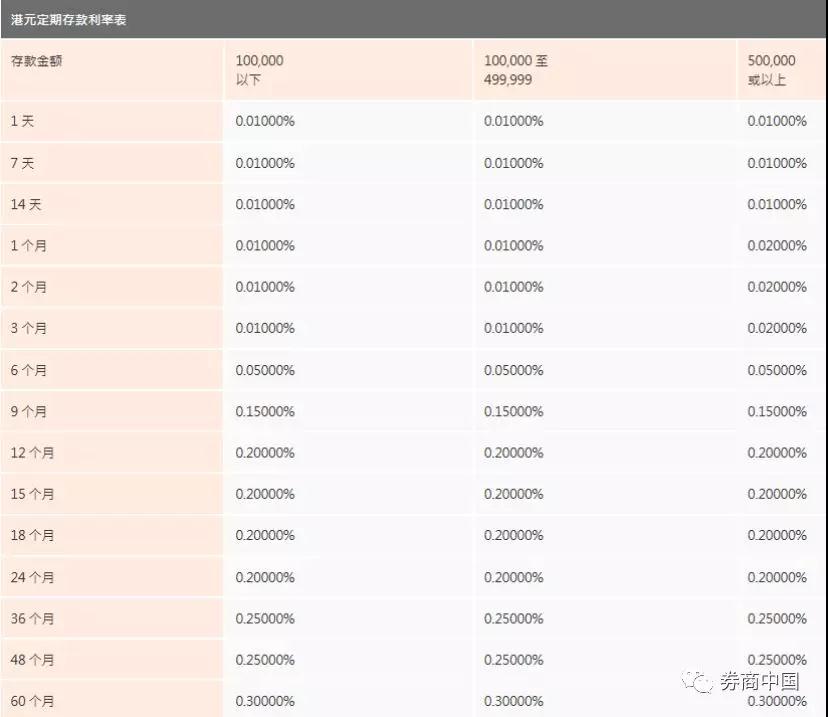828x717 pixels.
Task: Click the 100,000 以下 column header
Action: (x=259, y=70)
